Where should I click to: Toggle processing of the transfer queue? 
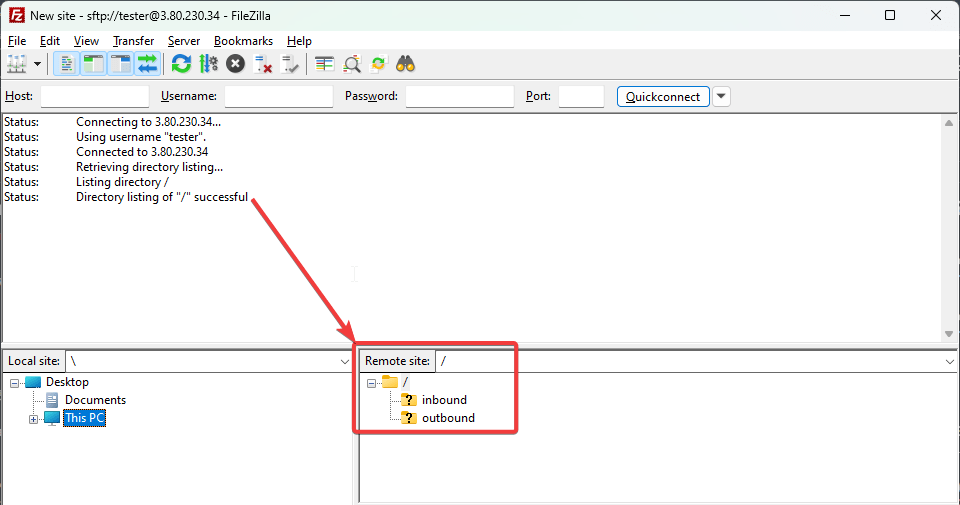[x=208, y=64]
